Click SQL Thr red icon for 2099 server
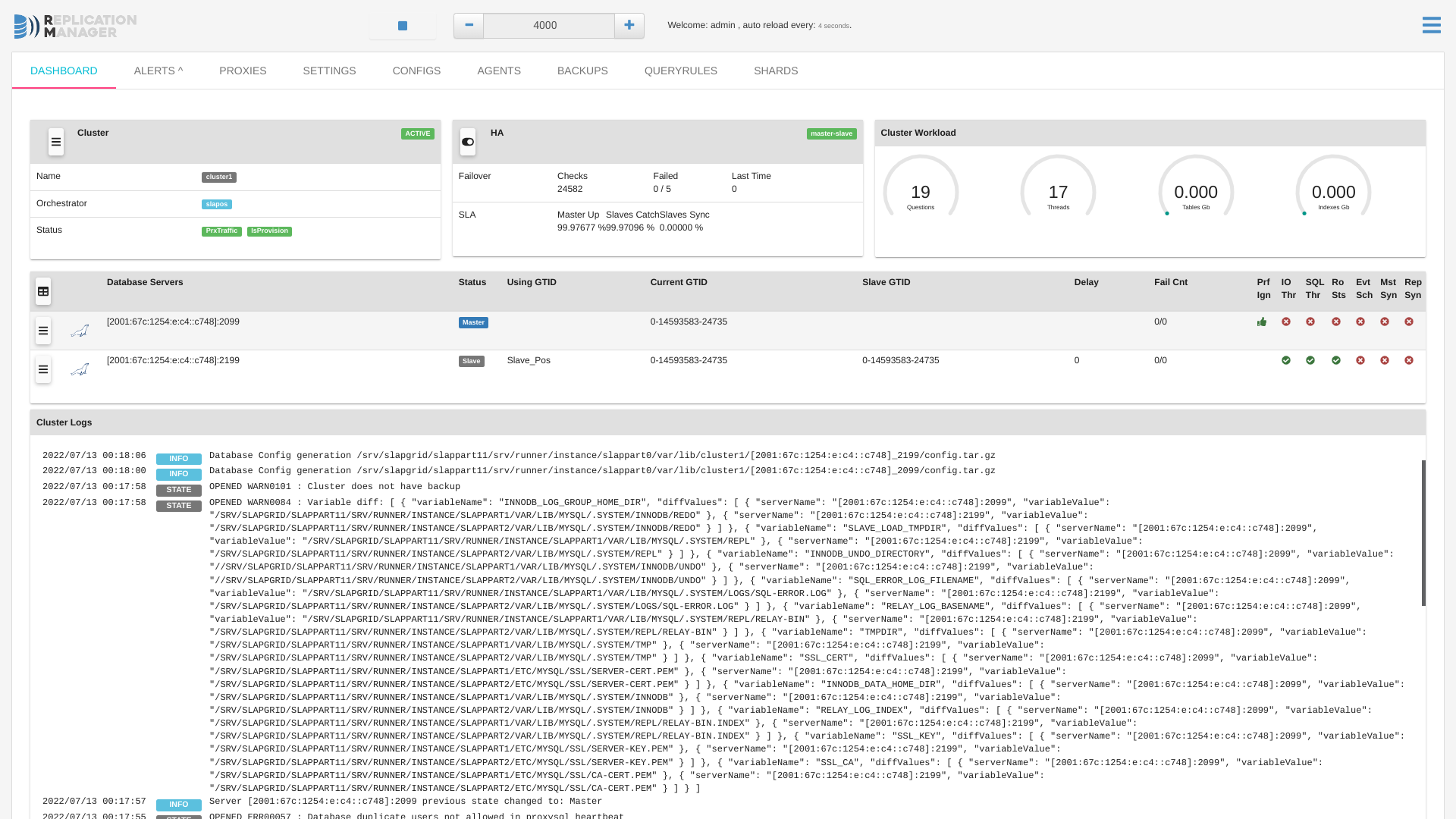This screenshot has width=1456, height=819. click(x=1310, y=322)
